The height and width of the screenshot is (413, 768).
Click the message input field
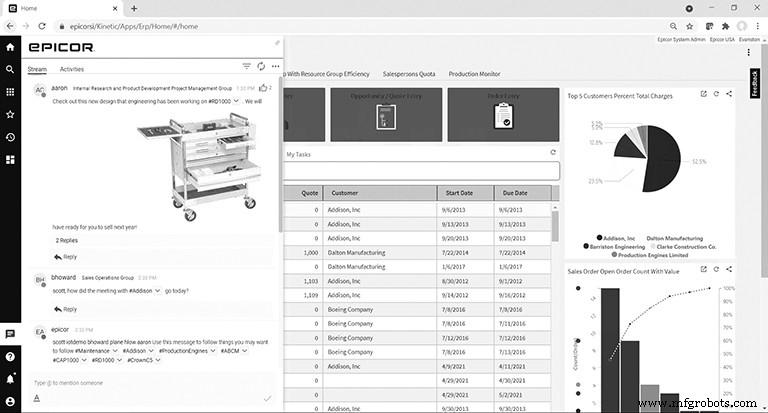click(152, 383)
